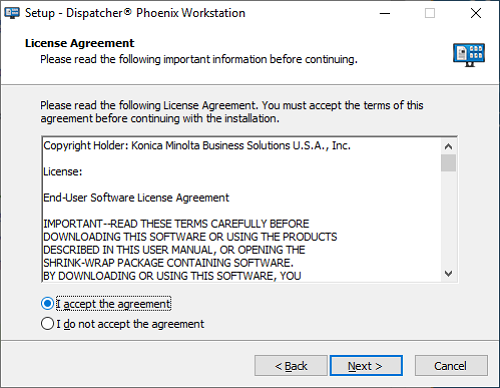Proceed with the Next button
The height and width of the screenshot is (388, 500).
pyautogui.click(x=366, y=366)
